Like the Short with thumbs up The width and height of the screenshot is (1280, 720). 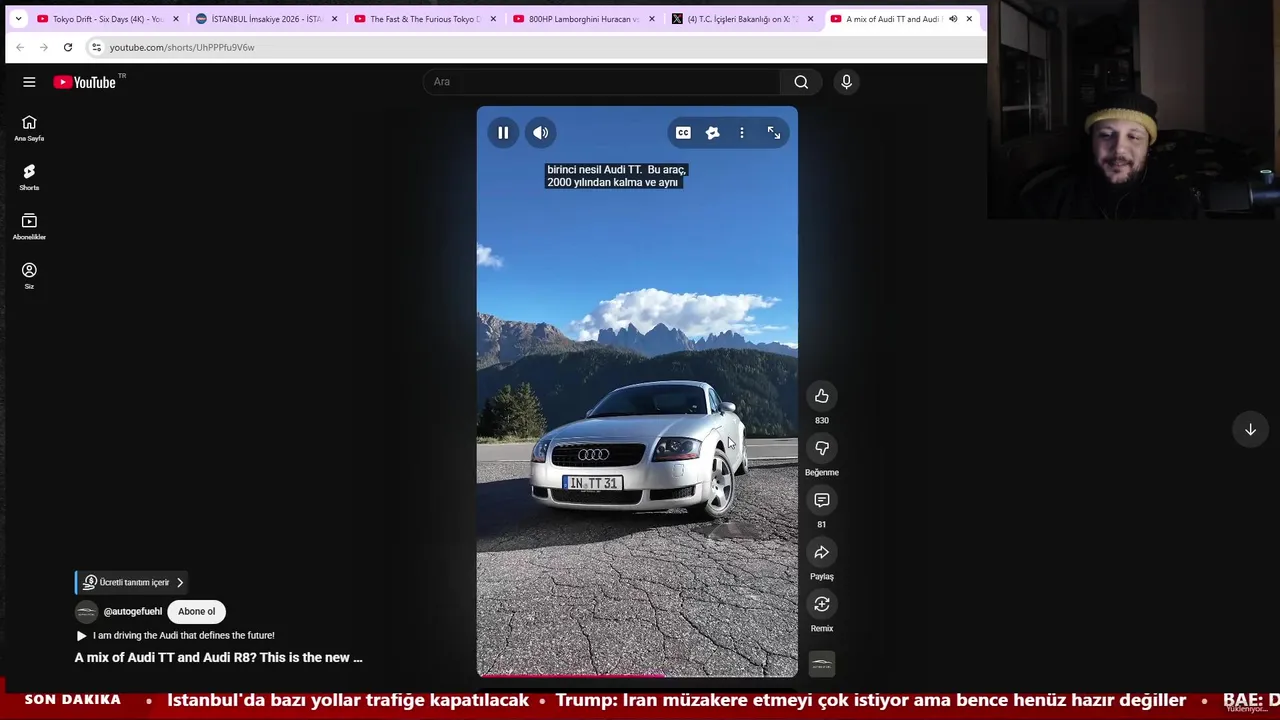(x=822, y=396)
